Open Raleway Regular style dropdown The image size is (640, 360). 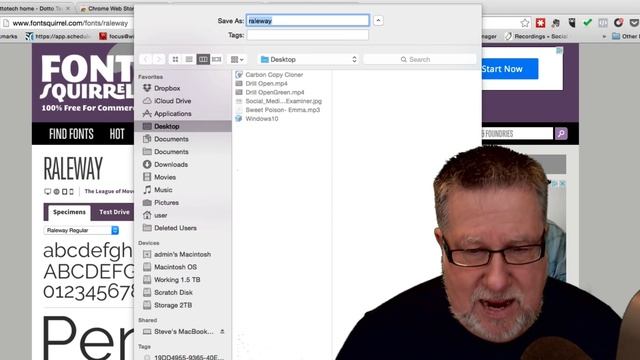(x=81, y=230)
